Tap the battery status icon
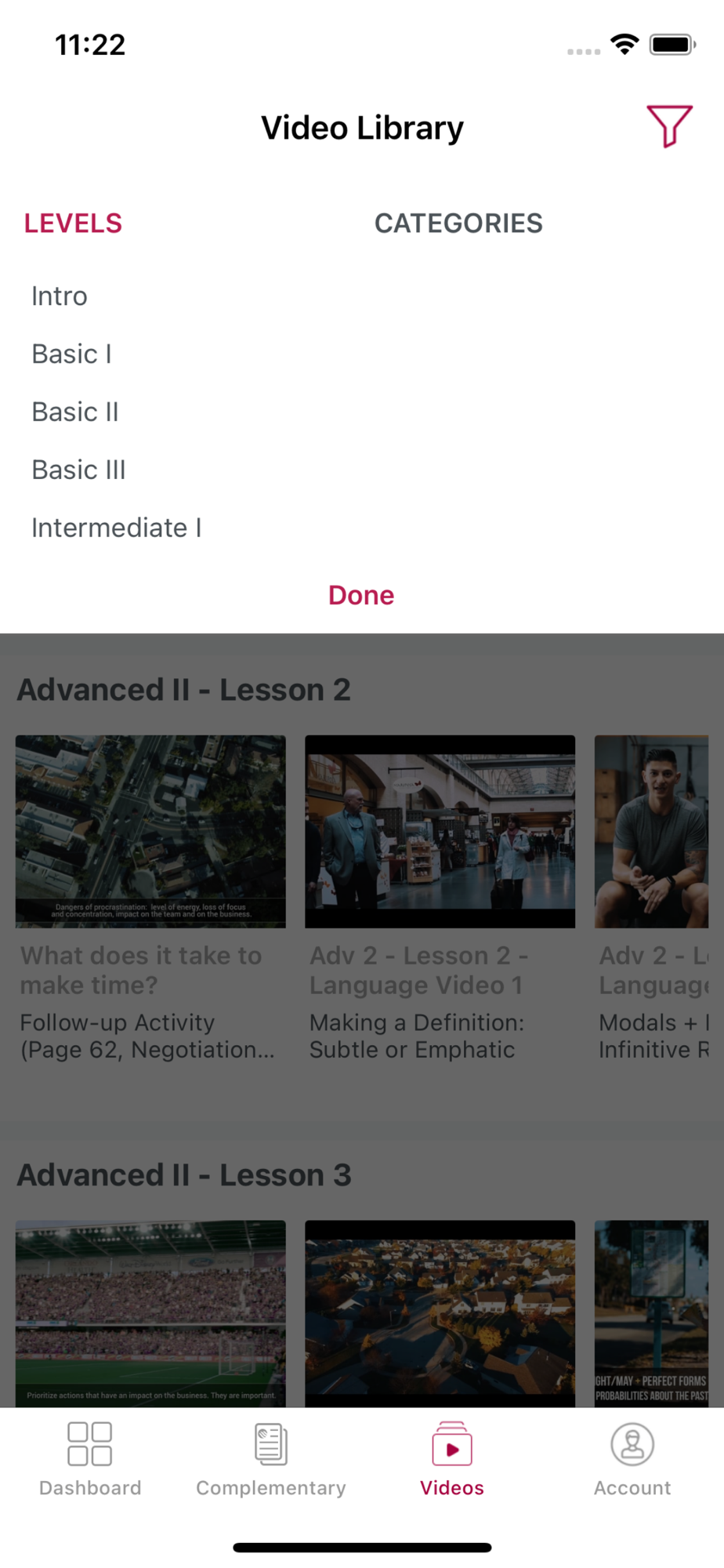The image size is (724, 1568). pyautogui.click(x=672, y=45)
